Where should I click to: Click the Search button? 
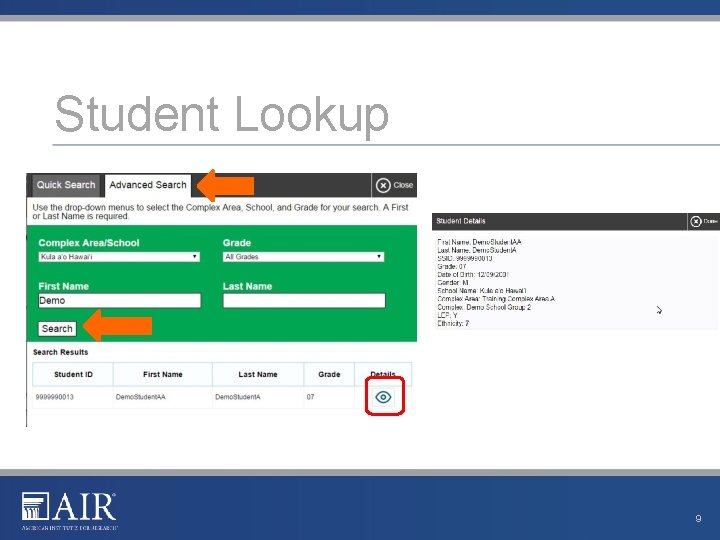57,329
